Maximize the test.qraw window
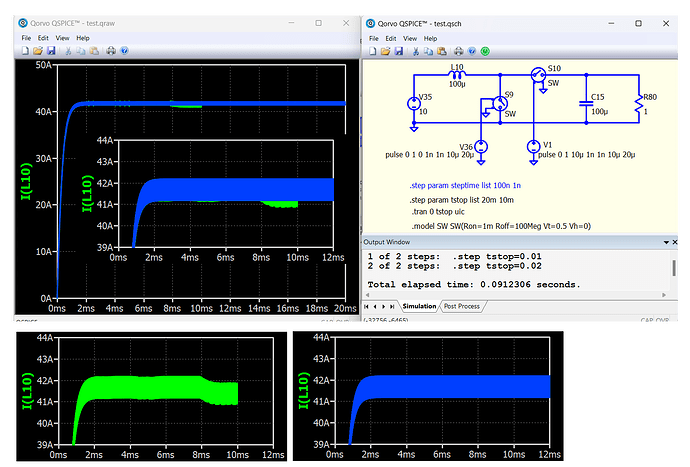690x467 pixels. (x=319, y=23)
